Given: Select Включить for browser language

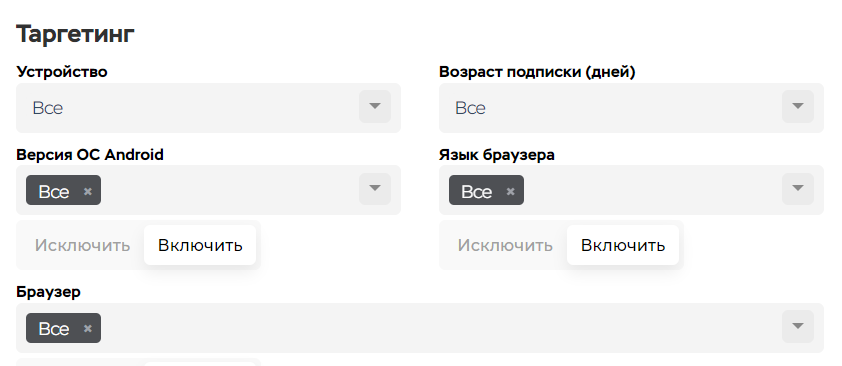Looking at the screenshot, I should pos(623,245).
